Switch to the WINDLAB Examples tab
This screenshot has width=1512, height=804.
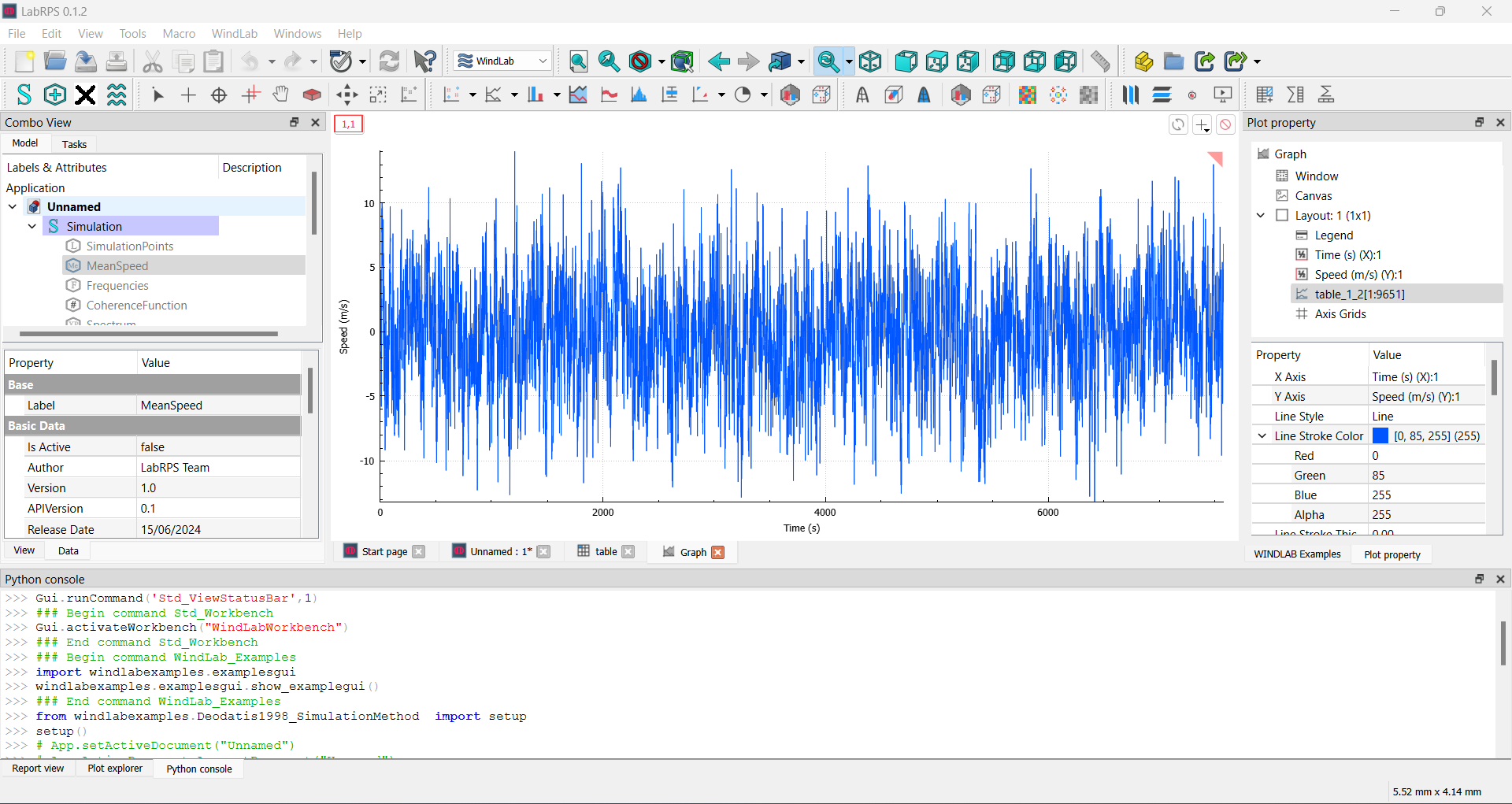pyautogui.click(x=1297, y=554)
